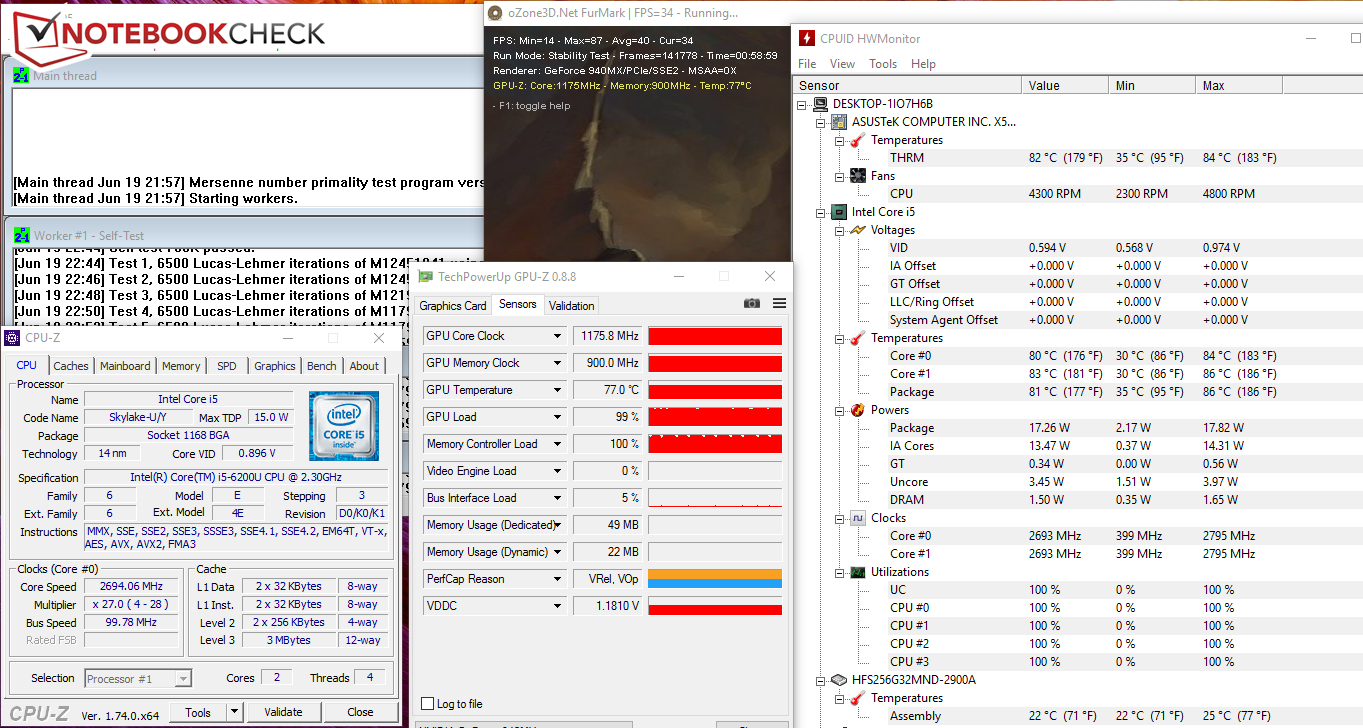Click the GPU-Z title bar app icon
1363x728 pixels.
pyautogui.click(x=426, y=276)
